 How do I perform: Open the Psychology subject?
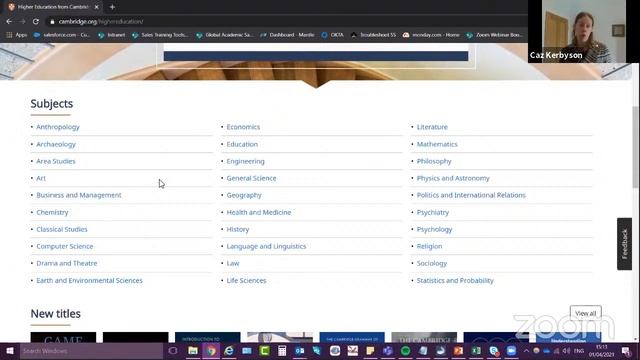tap(434, 229)
